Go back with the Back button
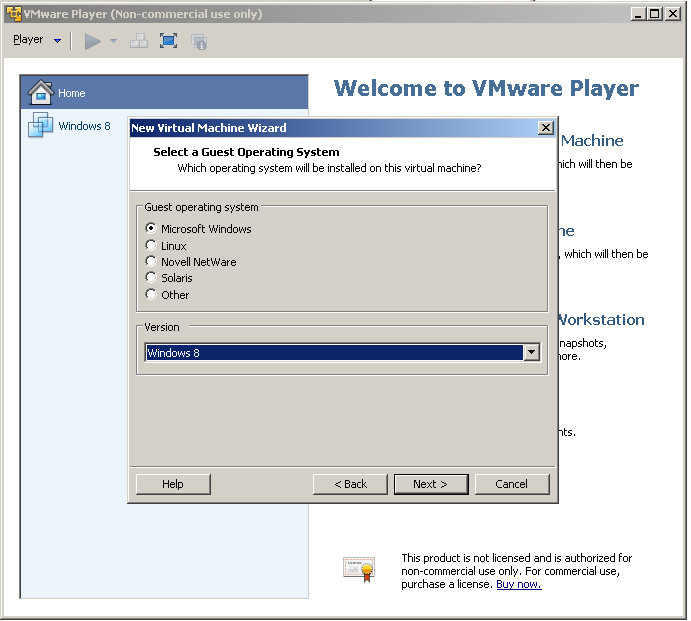691x621 pixels. tap(350, 484)
